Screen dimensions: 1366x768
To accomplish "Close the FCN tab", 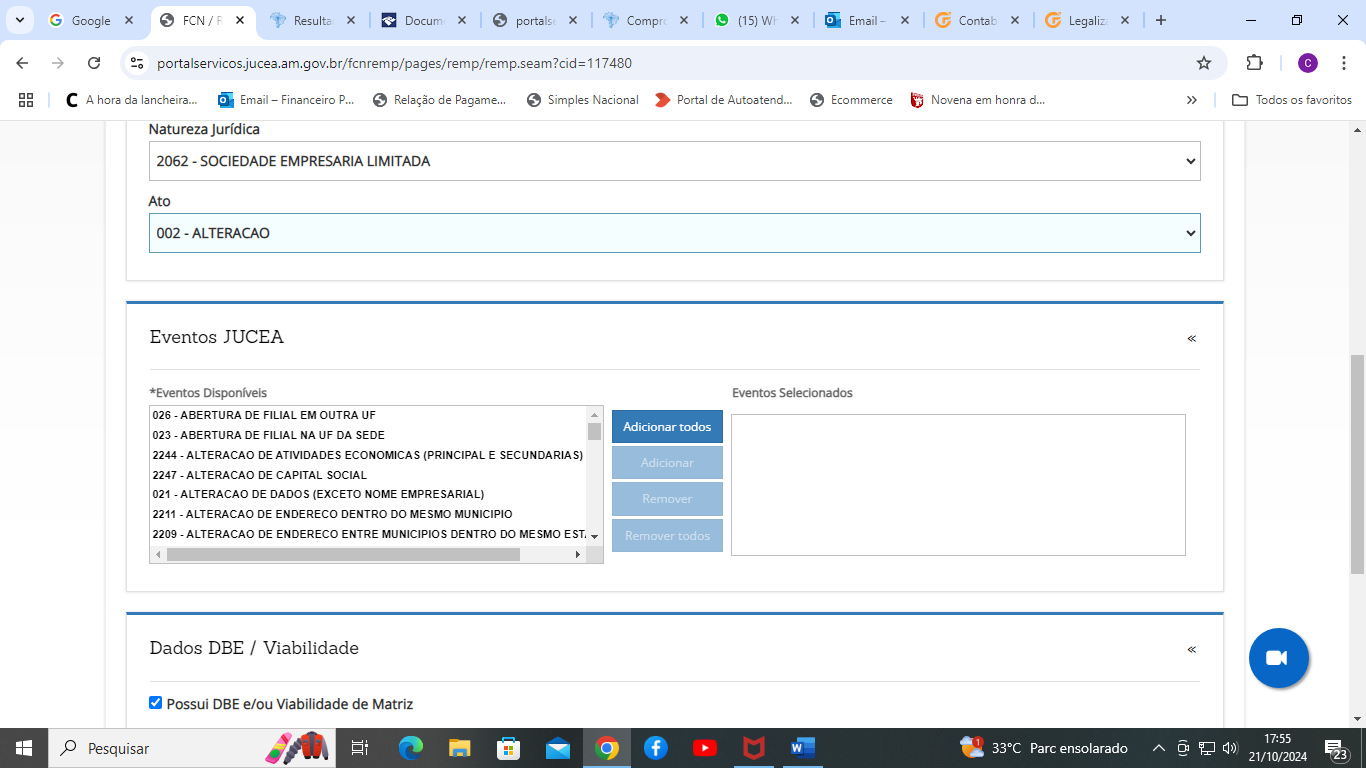I will coord(240,20).
